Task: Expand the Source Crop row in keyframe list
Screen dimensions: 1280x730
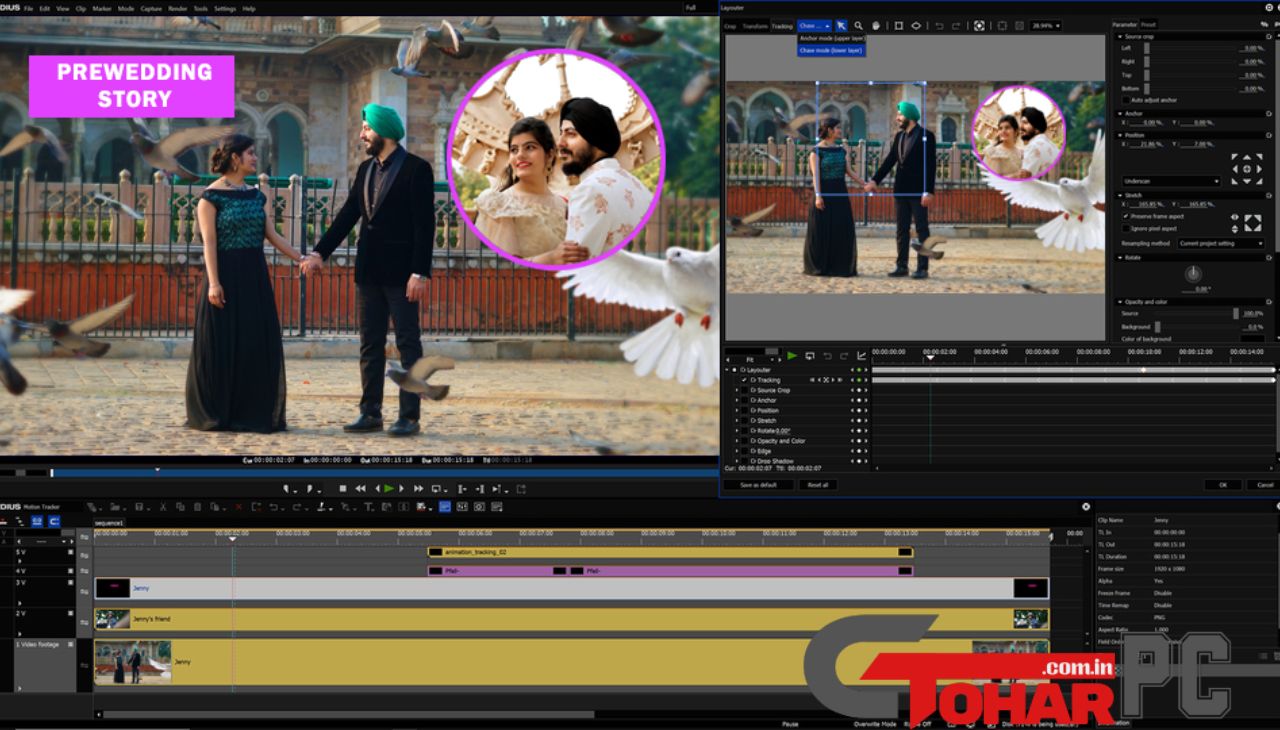Action: click(x=737, y=390)
